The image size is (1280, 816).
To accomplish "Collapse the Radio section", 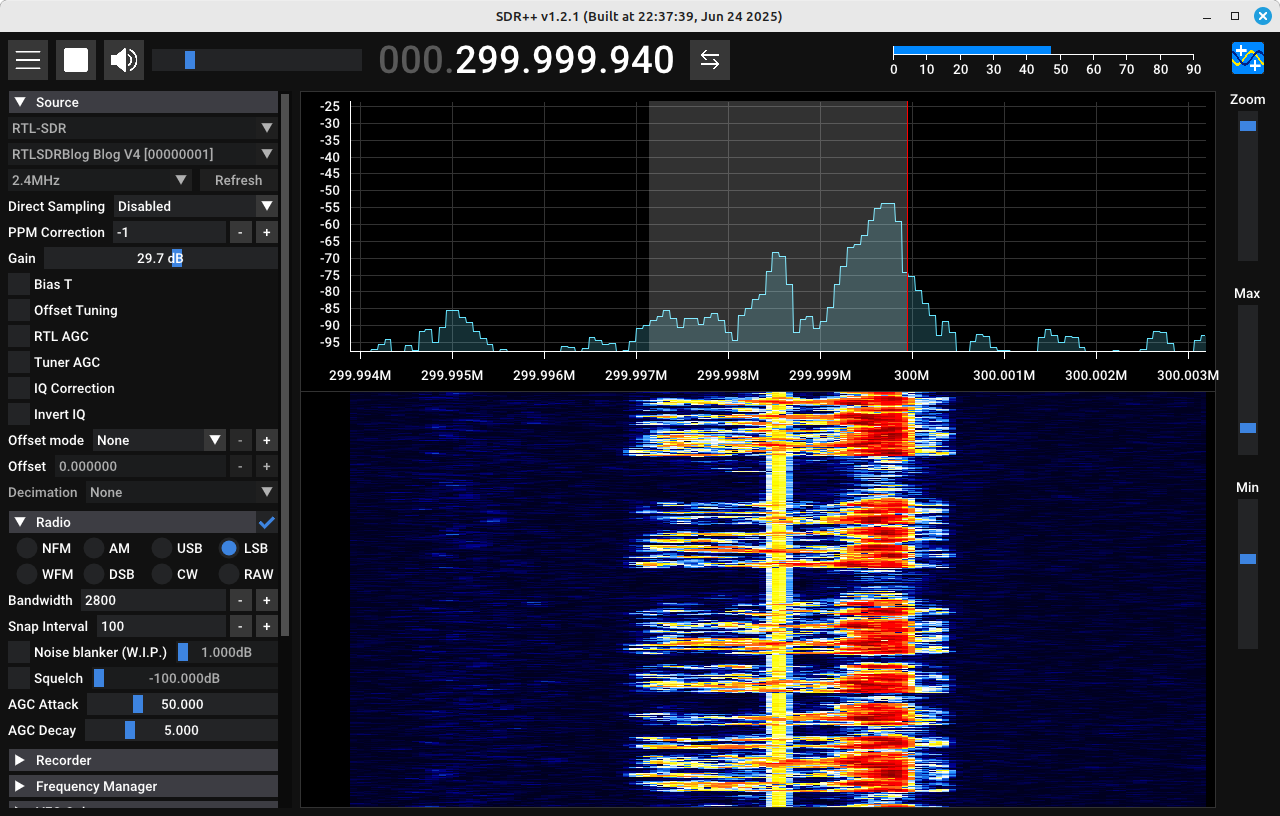I will click(x=132, y=522).
